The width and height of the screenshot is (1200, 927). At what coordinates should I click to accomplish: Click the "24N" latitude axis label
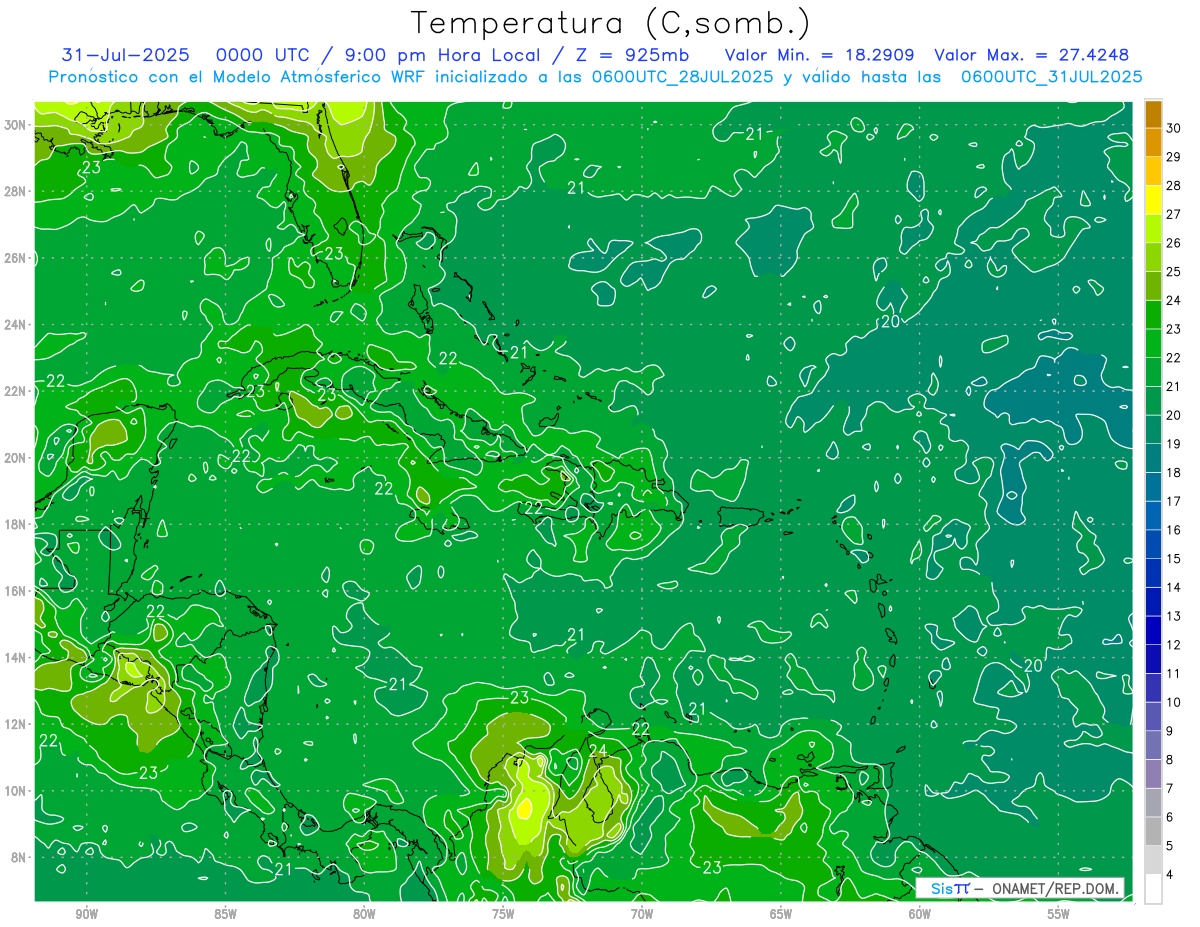[15, 324]
